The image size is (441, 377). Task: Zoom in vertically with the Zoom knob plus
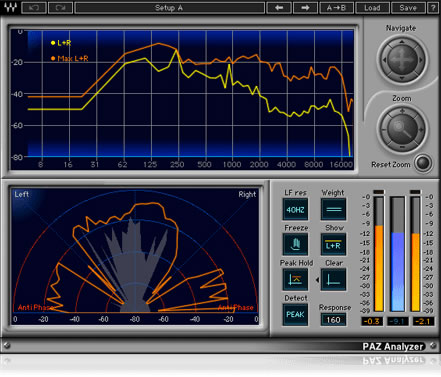point(402,111)
